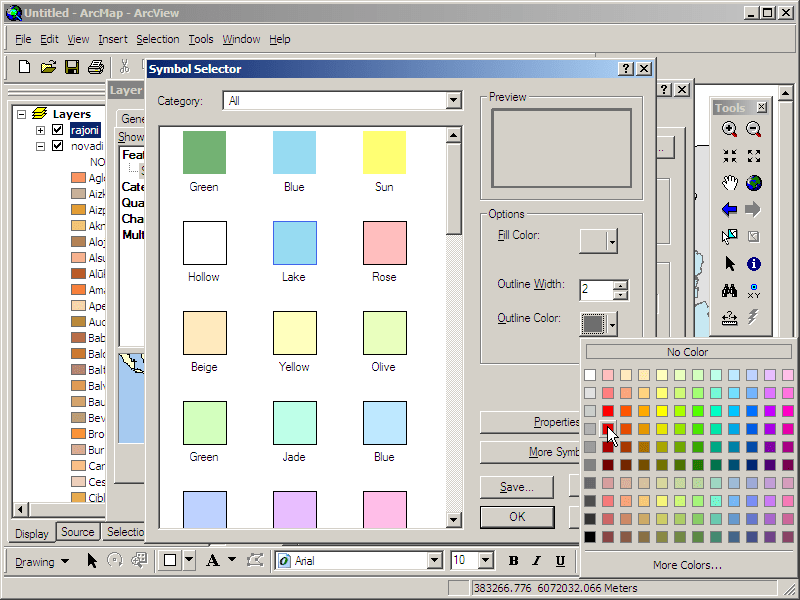Collapse the novadi layer tree node
This screenshot has width=800, height=600.
pyautogui.click(x=40, y=146)
